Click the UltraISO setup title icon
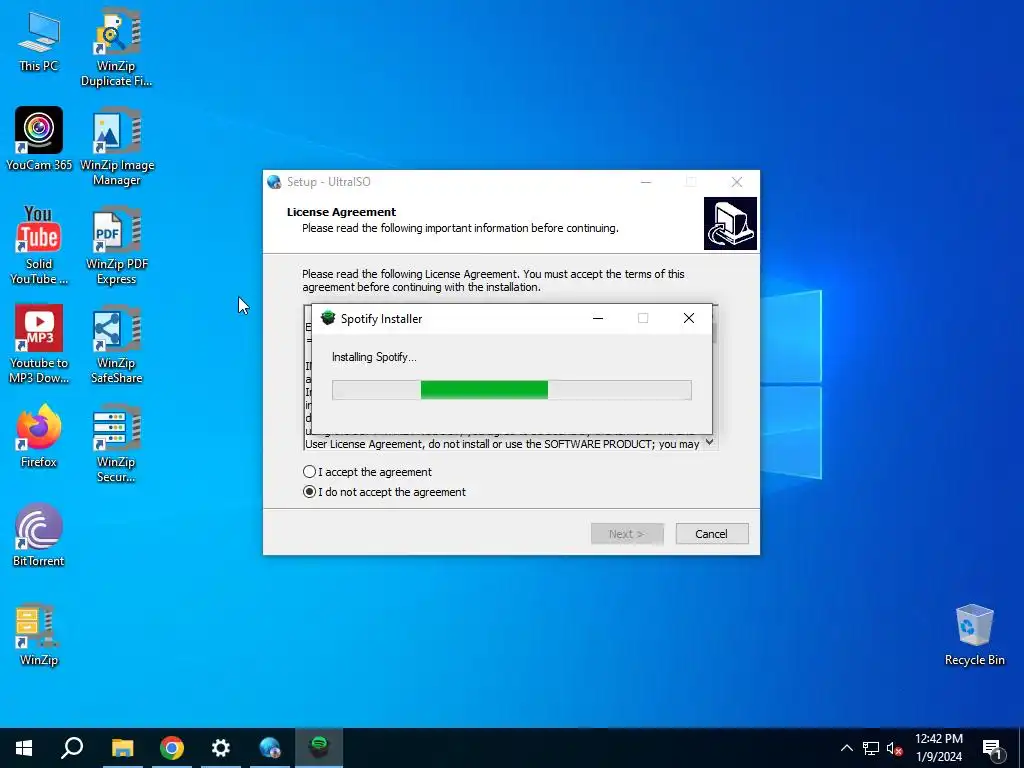This screenshot has height=768, width=1024. 274,182
